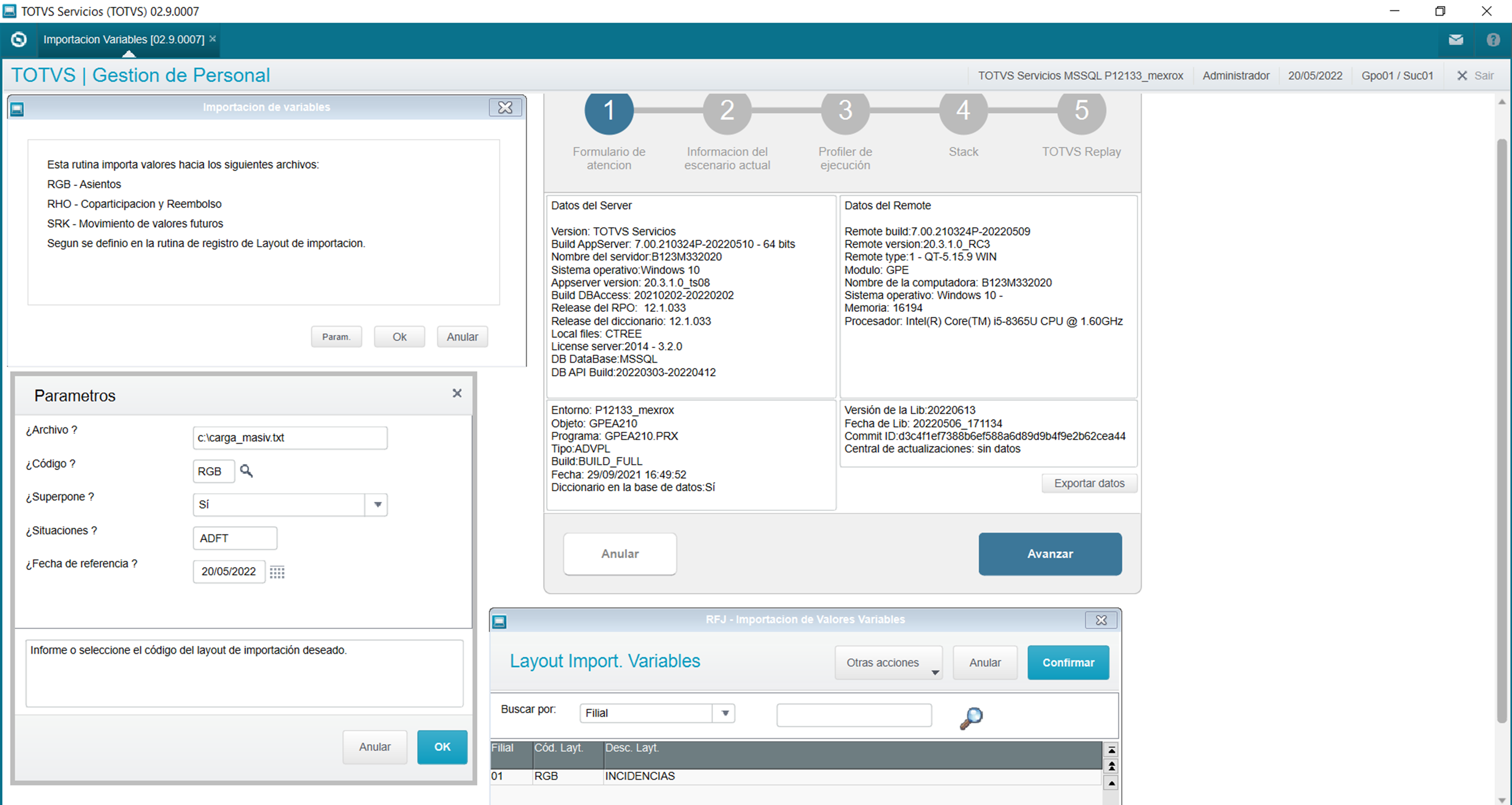Click Anular in Importacion de variables dialog
The width and height of the screenshot is (1512, 805).
coord(463,337)
